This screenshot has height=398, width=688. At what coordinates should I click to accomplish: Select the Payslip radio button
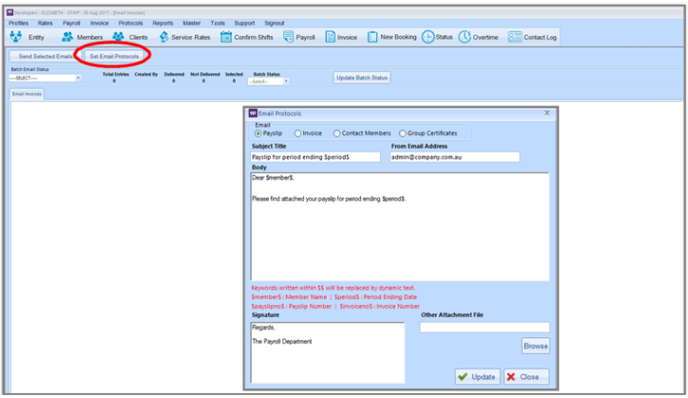click(258, 133)
